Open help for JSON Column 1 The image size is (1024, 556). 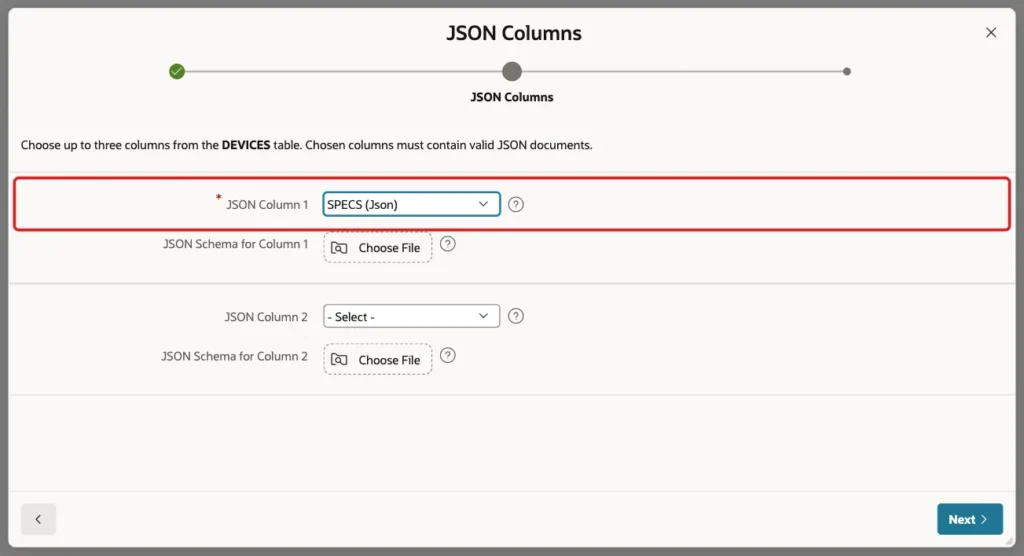coord(516,204)
